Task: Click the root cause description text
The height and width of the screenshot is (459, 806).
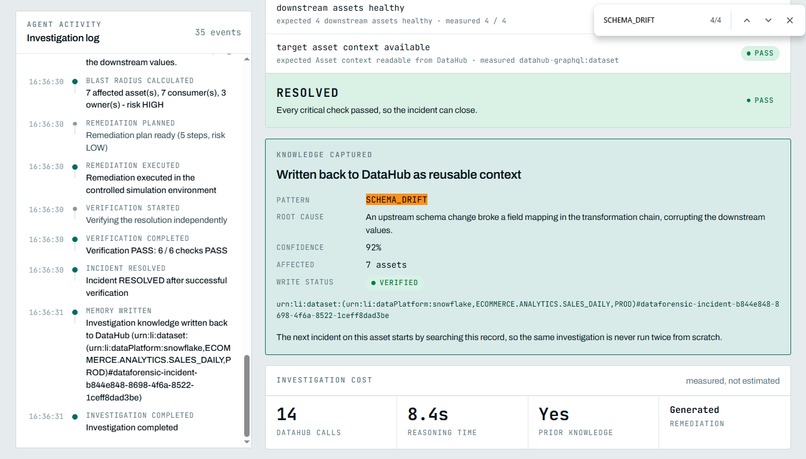Action: click(565, 224)
